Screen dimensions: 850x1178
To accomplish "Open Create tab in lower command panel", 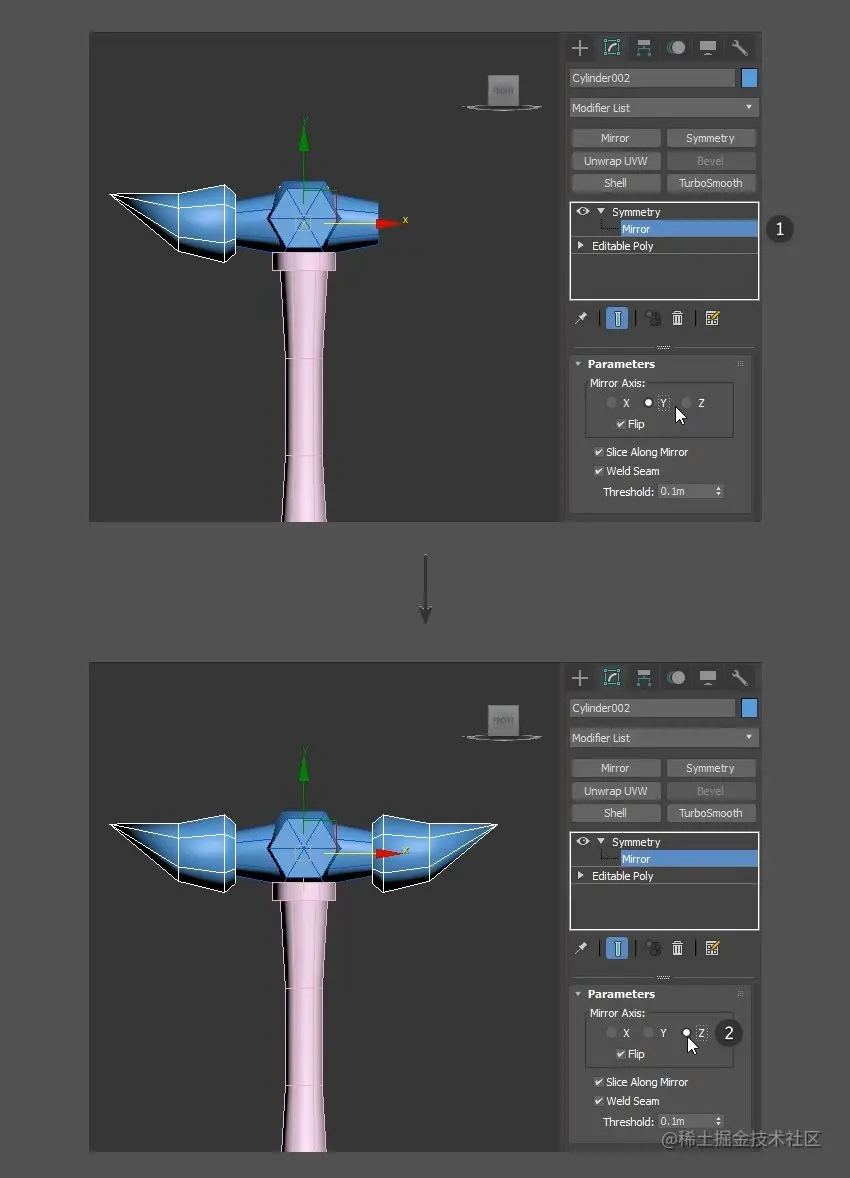I will pos(579,678).
